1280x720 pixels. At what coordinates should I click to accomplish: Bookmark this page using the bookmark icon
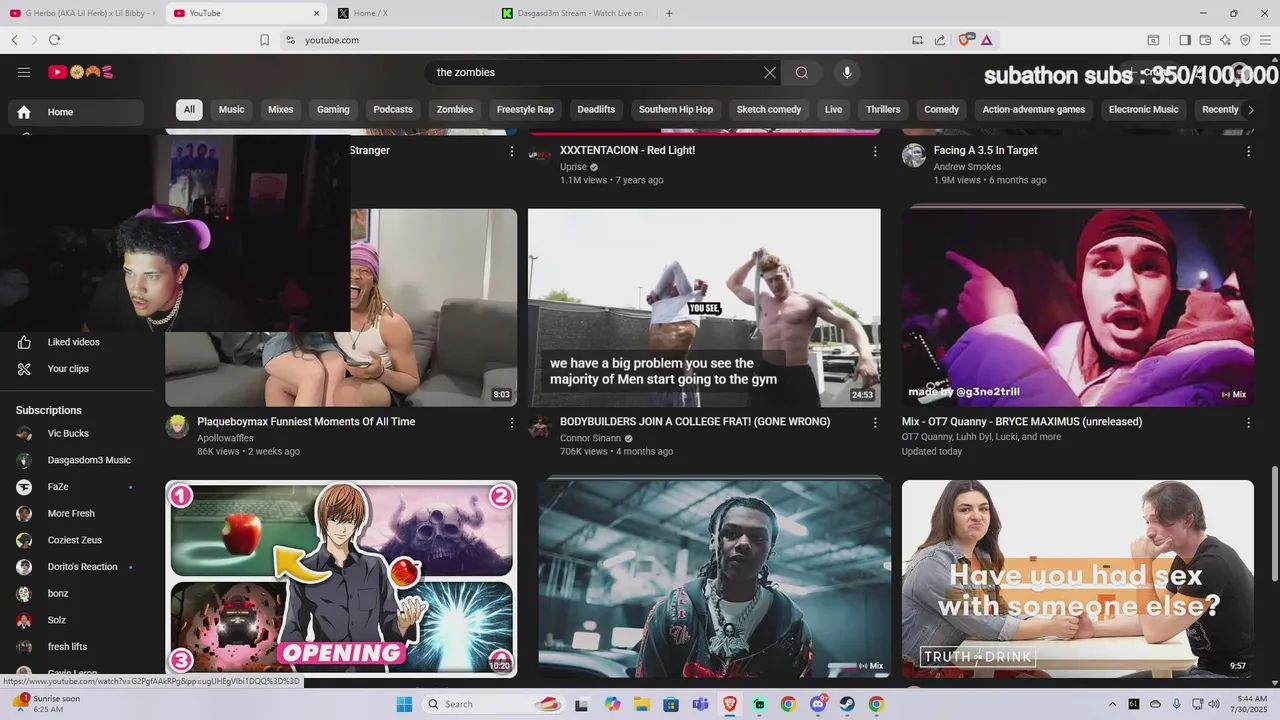264,40
